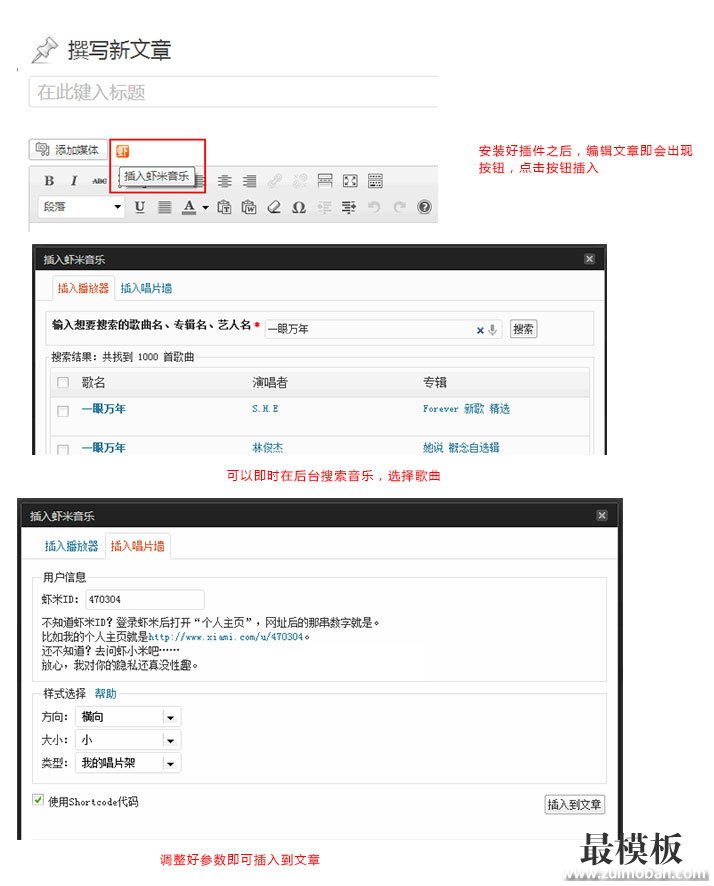714x886 pixels.
Task: Open the text color A picker
Action: point(189,207)
